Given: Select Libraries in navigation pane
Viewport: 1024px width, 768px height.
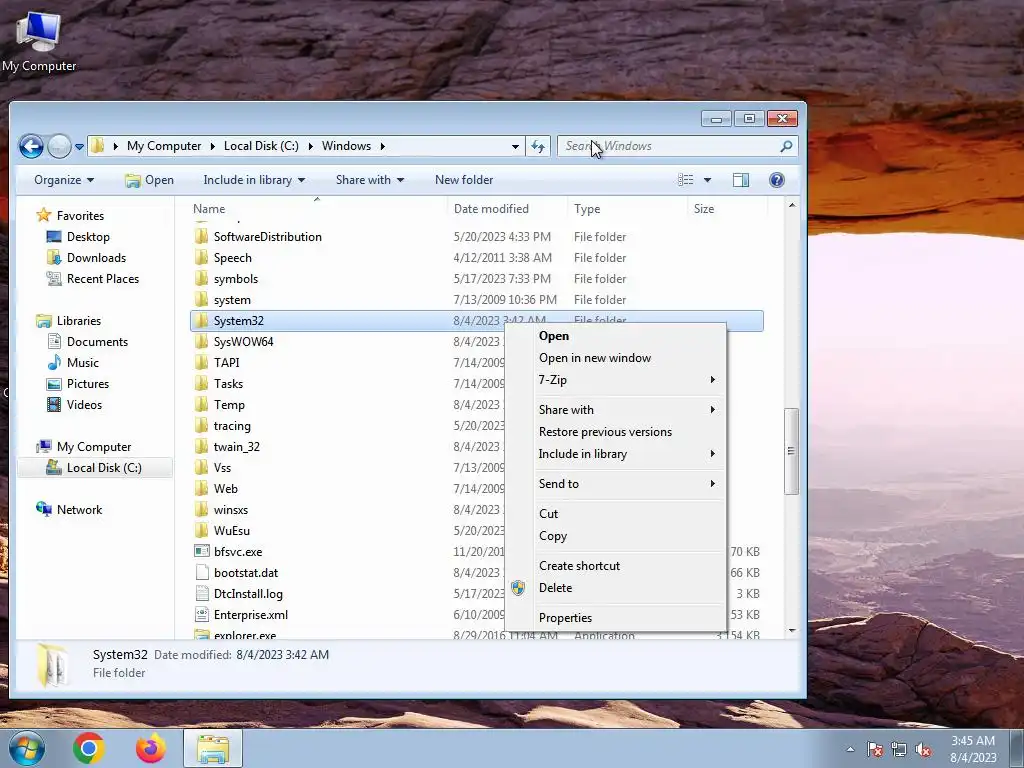Looking at the screenshot, I should 69,321.
